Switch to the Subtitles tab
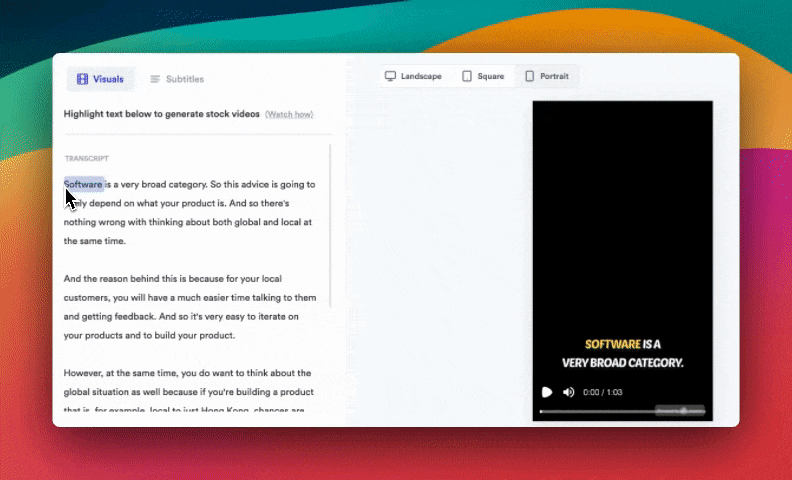The height and width of the screenshot is (480, 792). [177, 79]
